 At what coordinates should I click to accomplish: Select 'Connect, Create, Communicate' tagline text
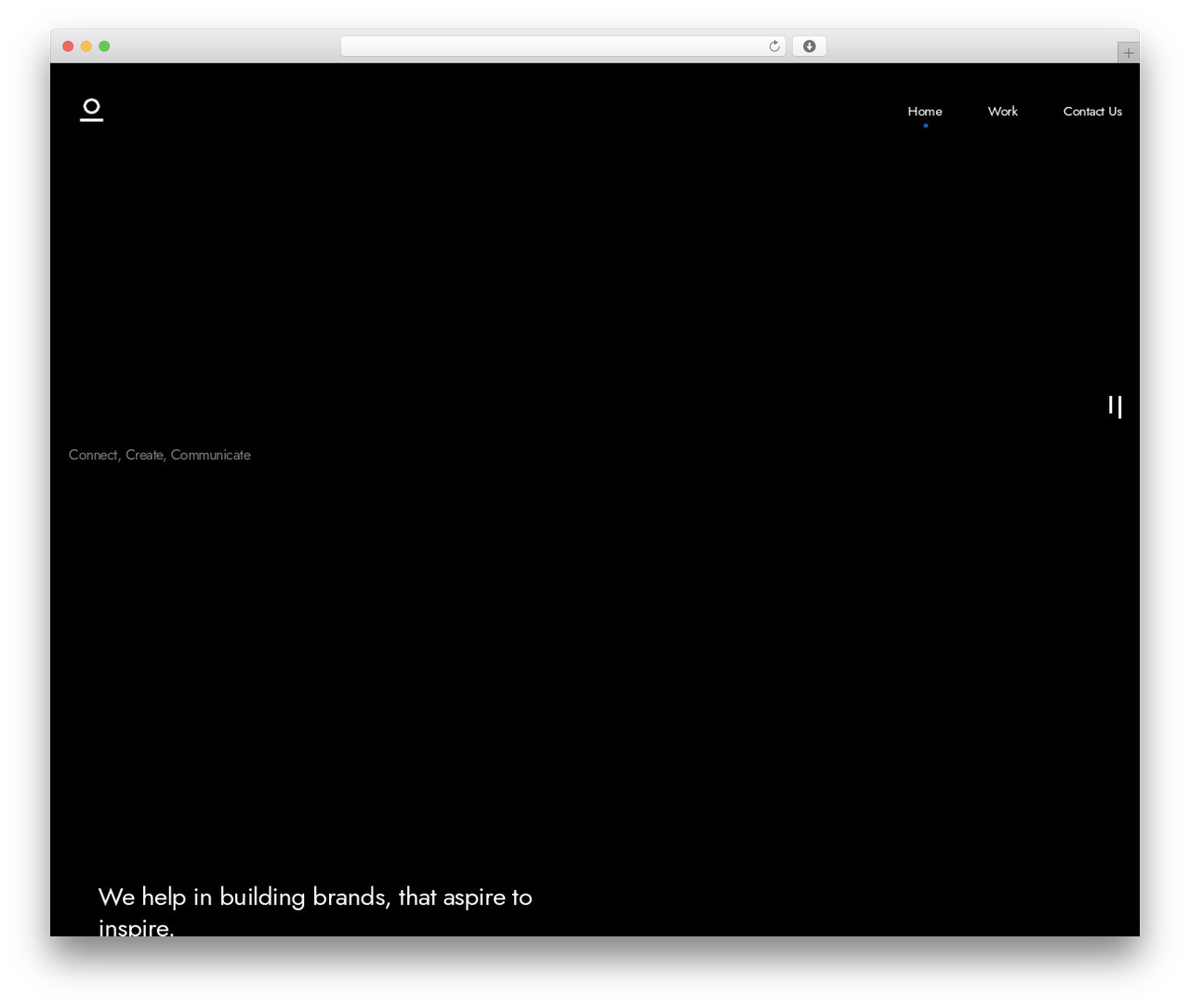click(x=160, y=455)
